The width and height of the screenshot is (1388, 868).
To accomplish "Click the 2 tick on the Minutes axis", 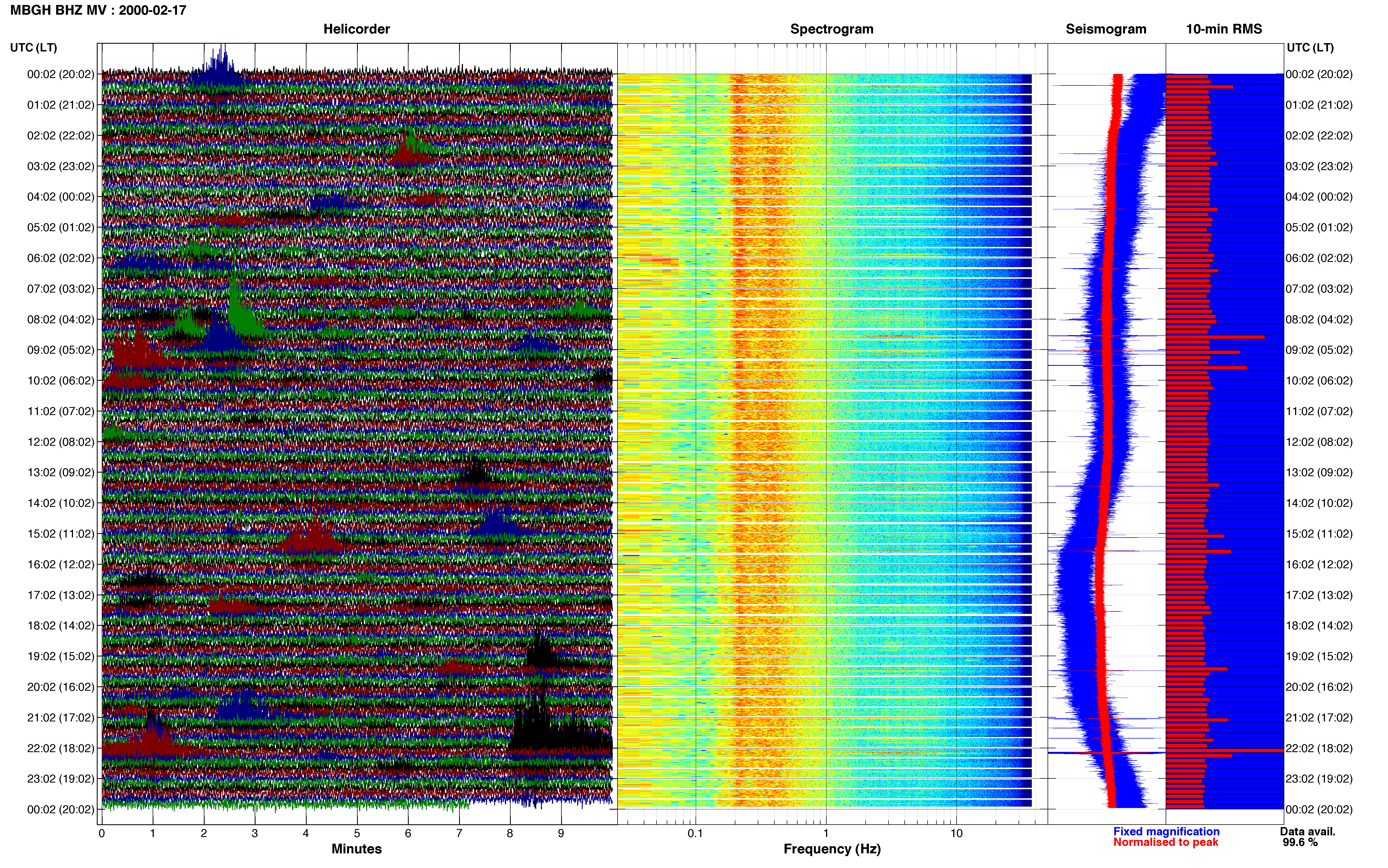I will click(x=204, y=833).
